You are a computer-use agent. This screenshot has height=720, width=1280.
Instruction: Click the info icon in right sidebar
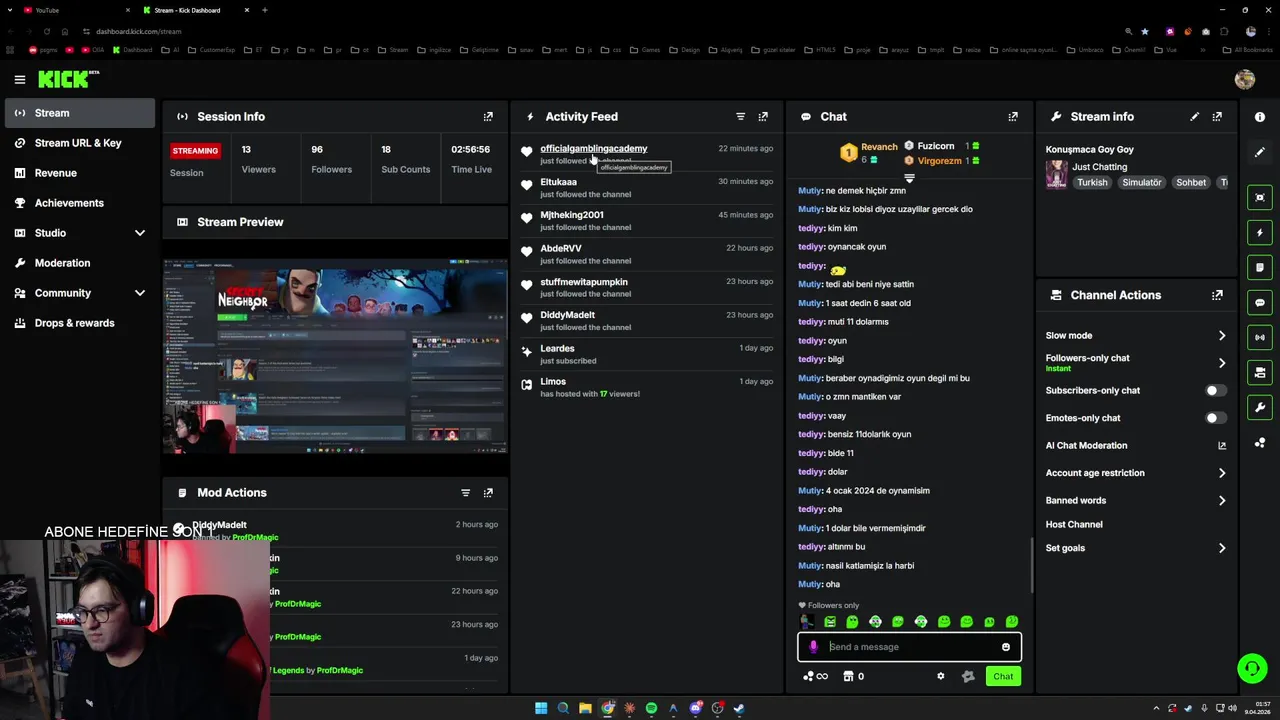click(1260, 117)
